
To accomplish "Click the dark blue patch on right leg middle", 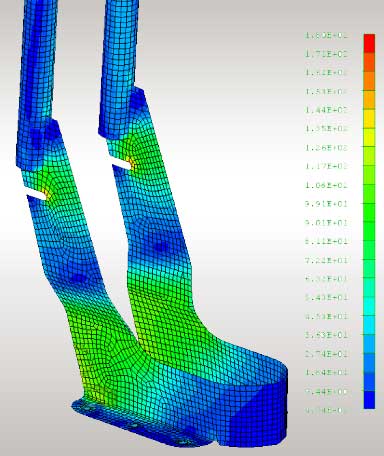I will click(x=162, y=246).
